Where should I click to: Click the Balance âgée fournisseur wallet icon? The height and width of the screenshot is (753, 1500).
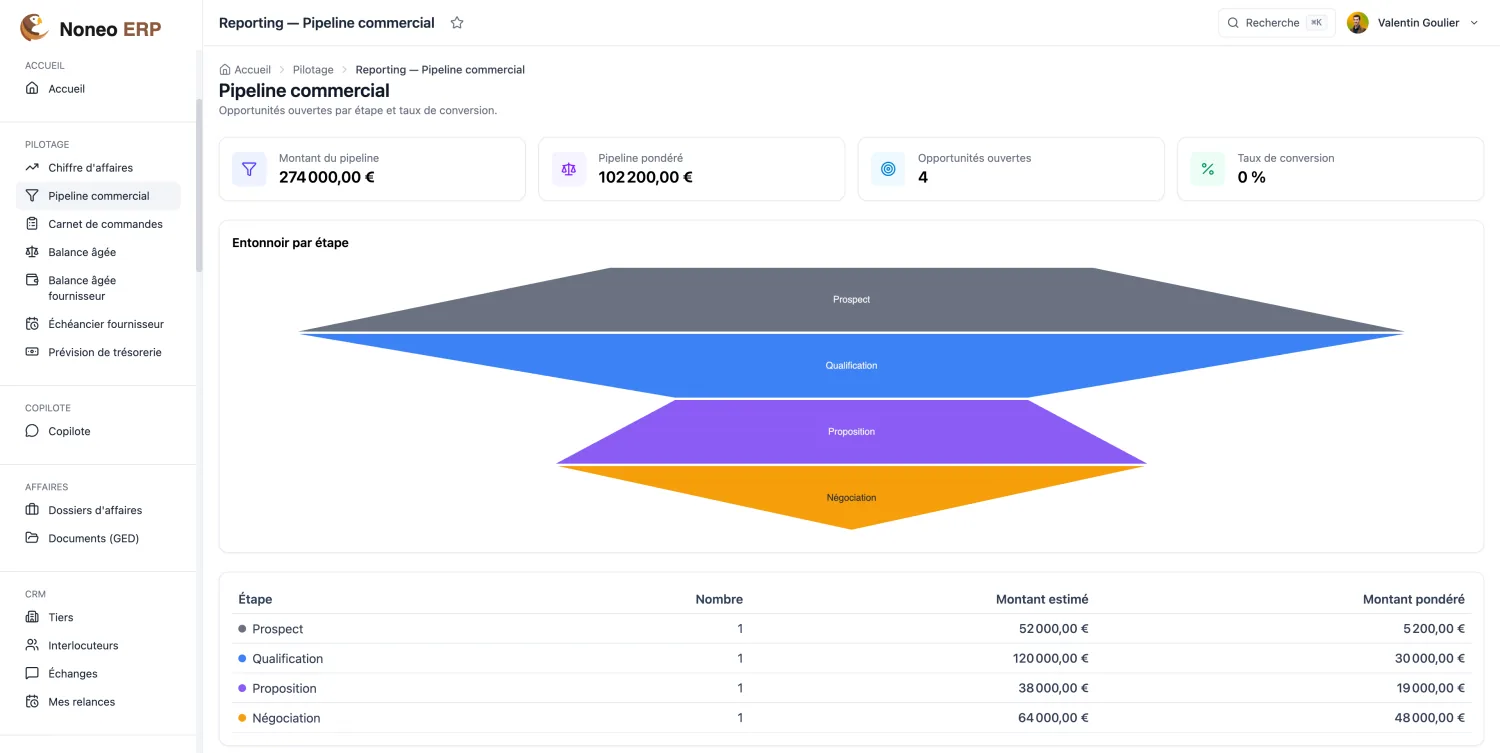click(x=32, y=280)
